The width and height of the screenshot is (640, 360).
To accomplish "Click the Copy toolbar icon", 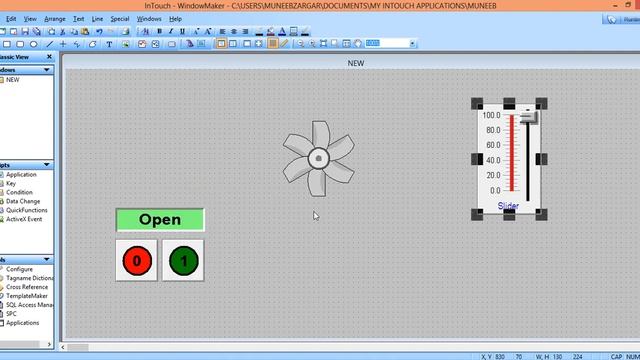I will (x=74, y=31).
